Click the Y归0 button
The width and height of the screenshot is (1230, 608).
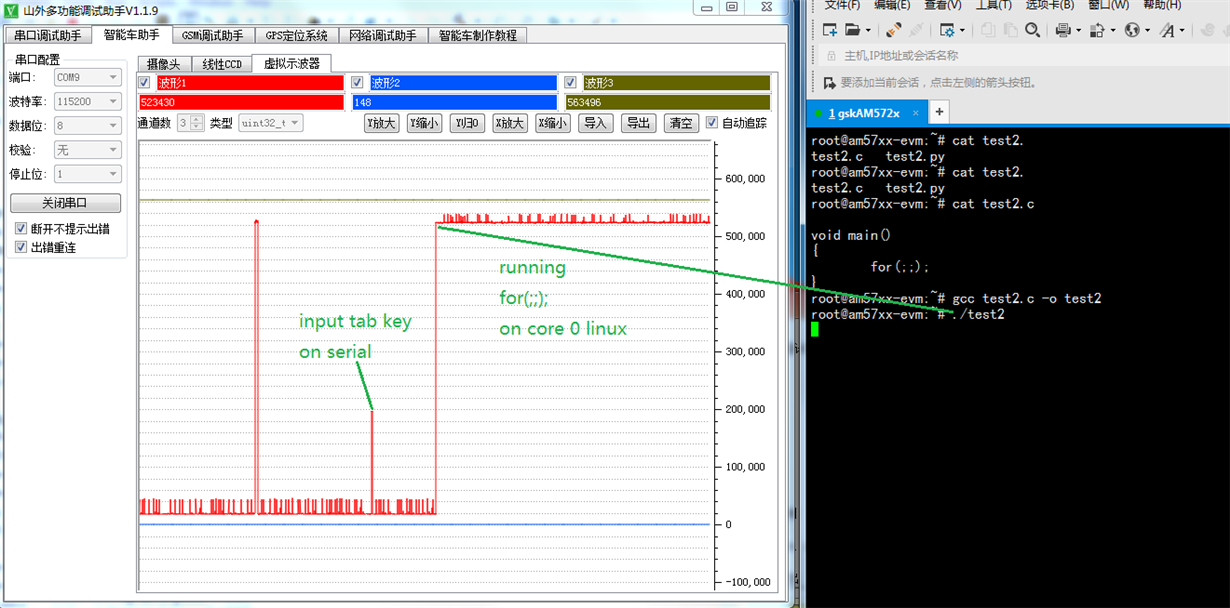pos(467,123)
